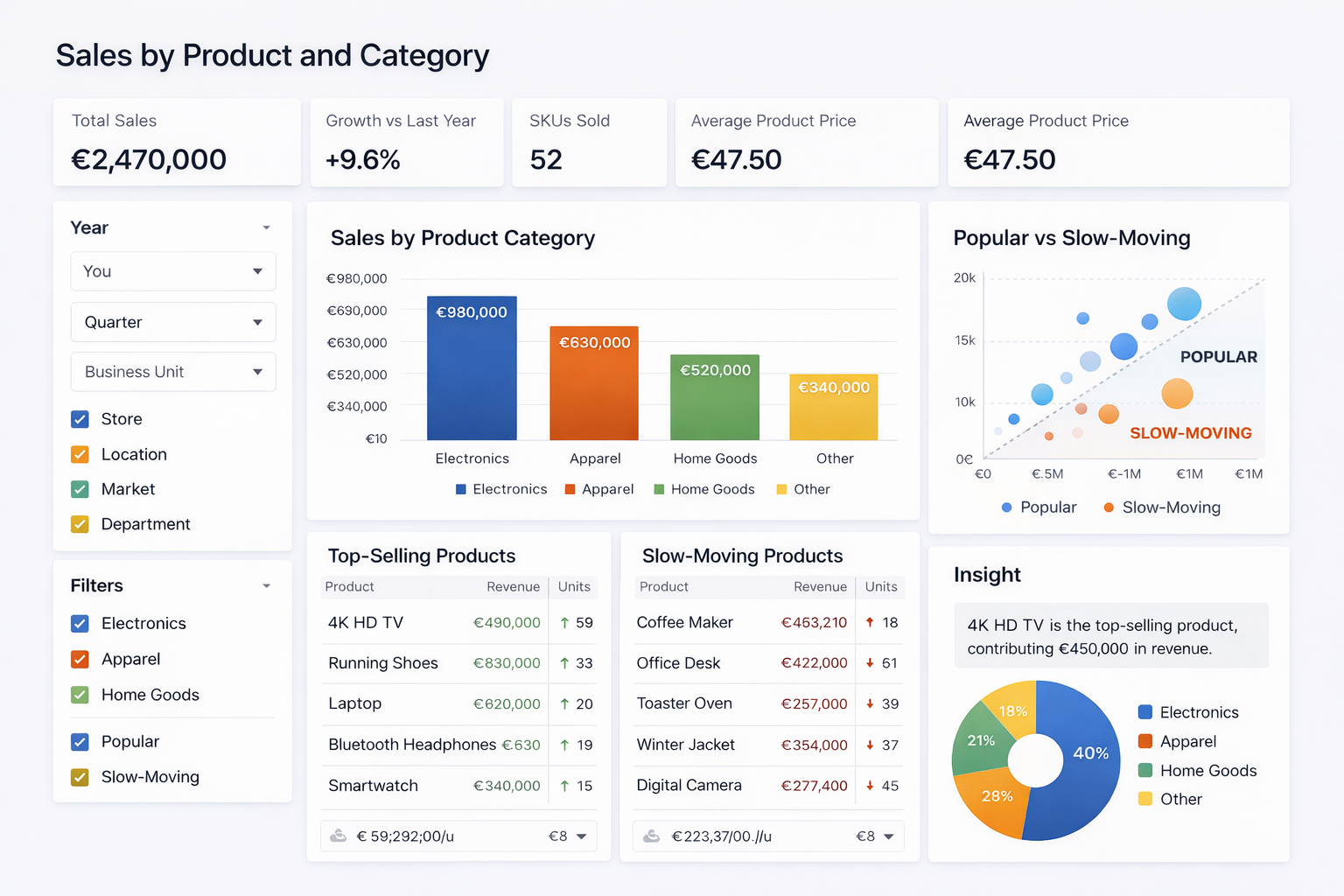Open the Quarter dropdown
Image resolution: width=1344 pixels, height=896 pixels.
pyautogui.click(x=173, y=322)
